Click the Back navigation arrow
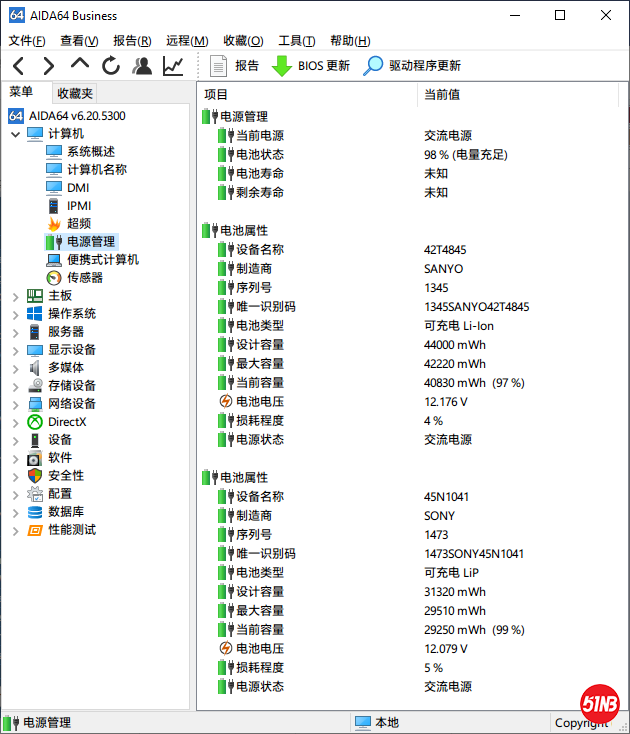 18,66
